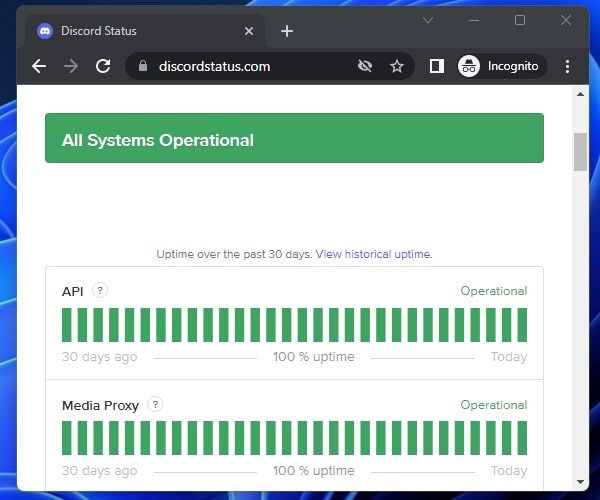Click the last API uptime bar for today
Screen dimensions: 600x500
click(522, 325)
